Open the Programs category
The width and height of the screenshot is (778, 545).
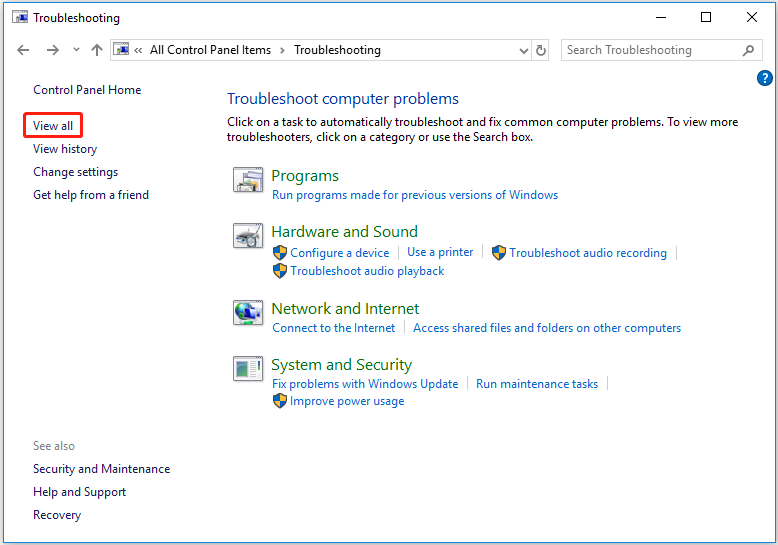tap(305, 176)
